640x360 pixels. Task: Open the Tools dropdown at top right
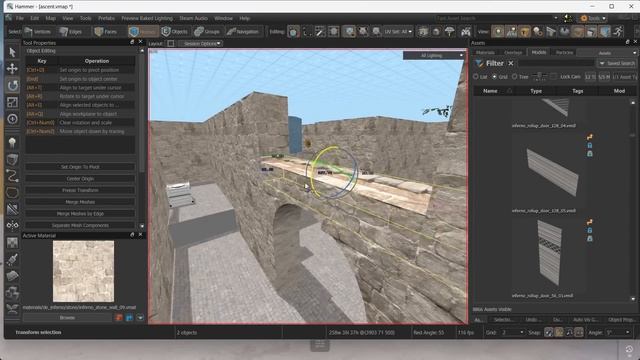pyautogui.click(x=593, y=18)
